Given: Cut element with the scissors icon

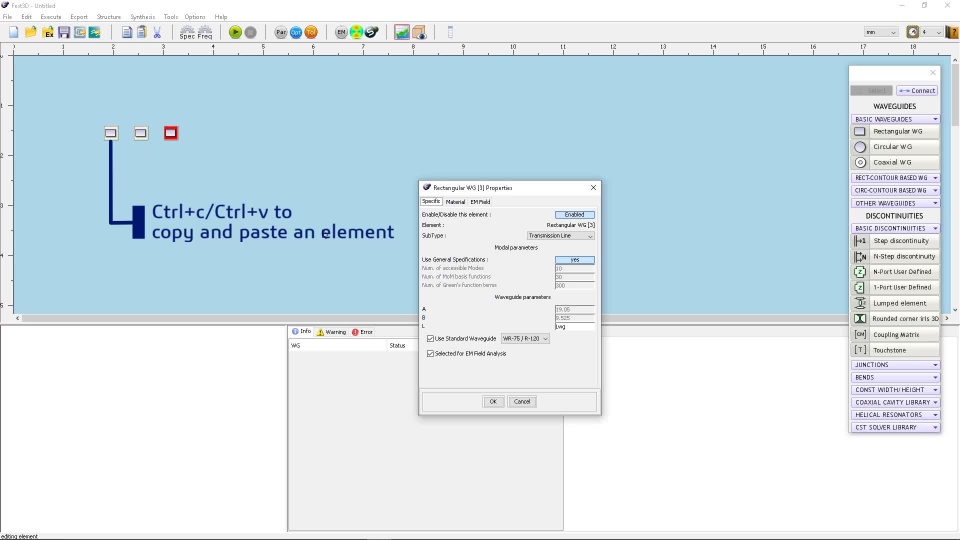Looking at the screenshot, I should pyautogui.click(x=157, y=32).
